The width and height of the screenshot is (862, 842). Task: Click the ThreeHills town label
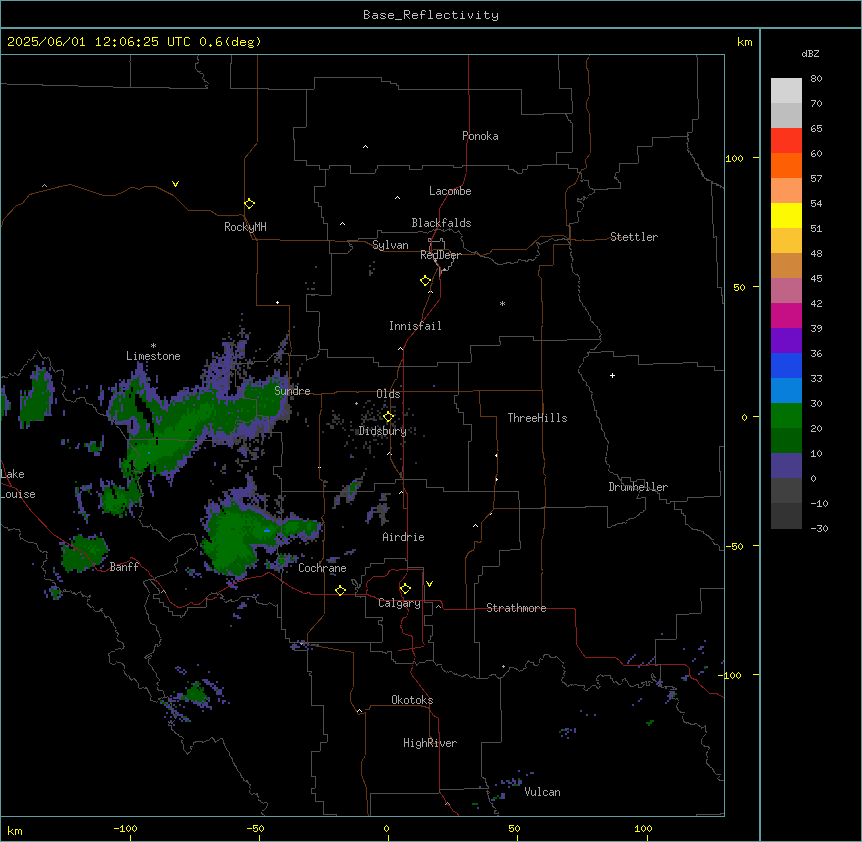pos(537,418)
